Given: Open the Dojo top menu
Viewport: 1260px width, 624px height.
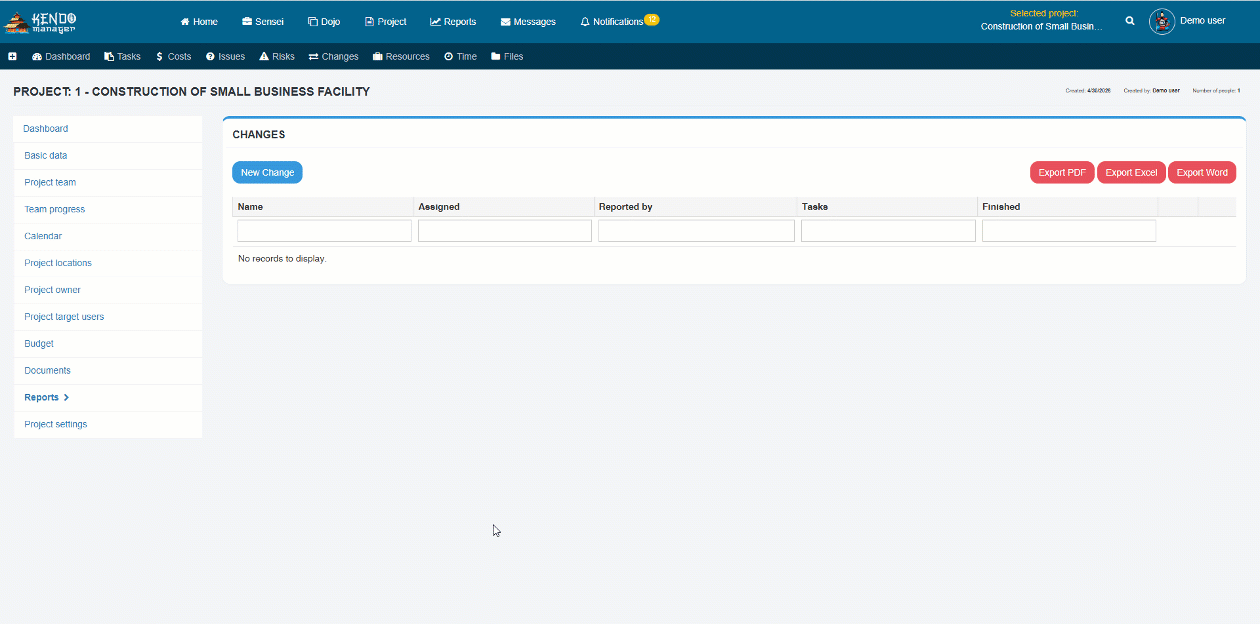Looking at the screenshot, I should pos(324,22).
